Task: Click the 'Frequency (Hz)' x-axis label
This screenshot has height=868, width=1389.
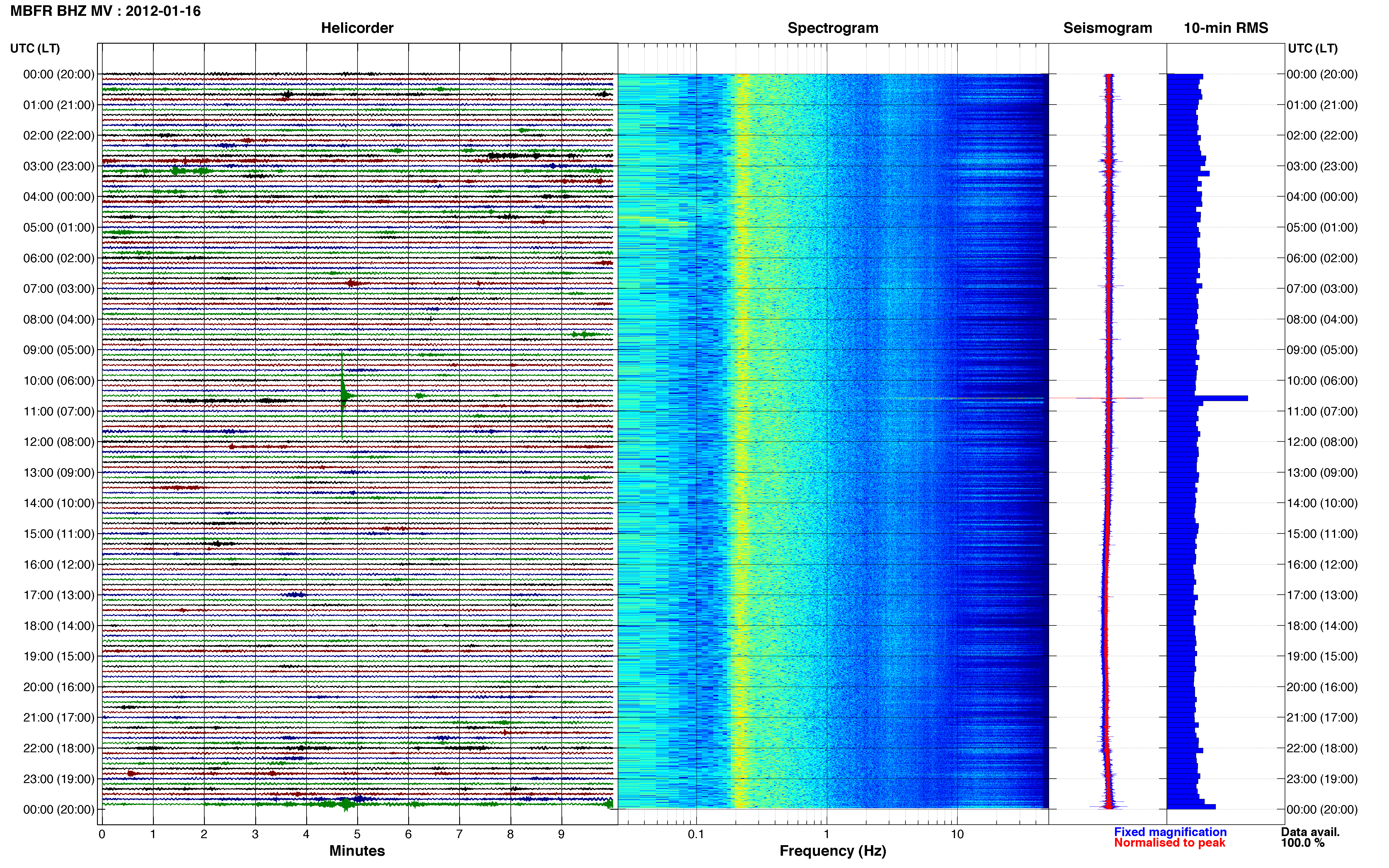Action: point(833,851)
